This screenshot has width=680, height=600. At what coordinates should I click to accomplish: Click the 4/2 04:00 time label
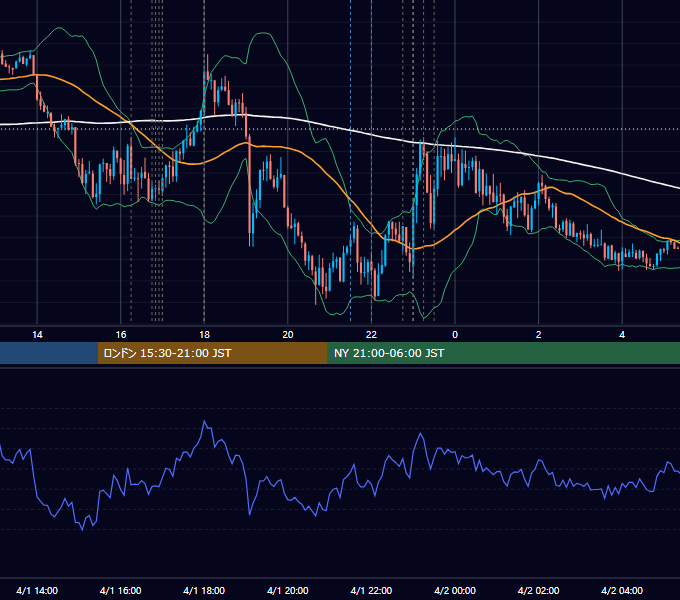(x=622, y=590)
